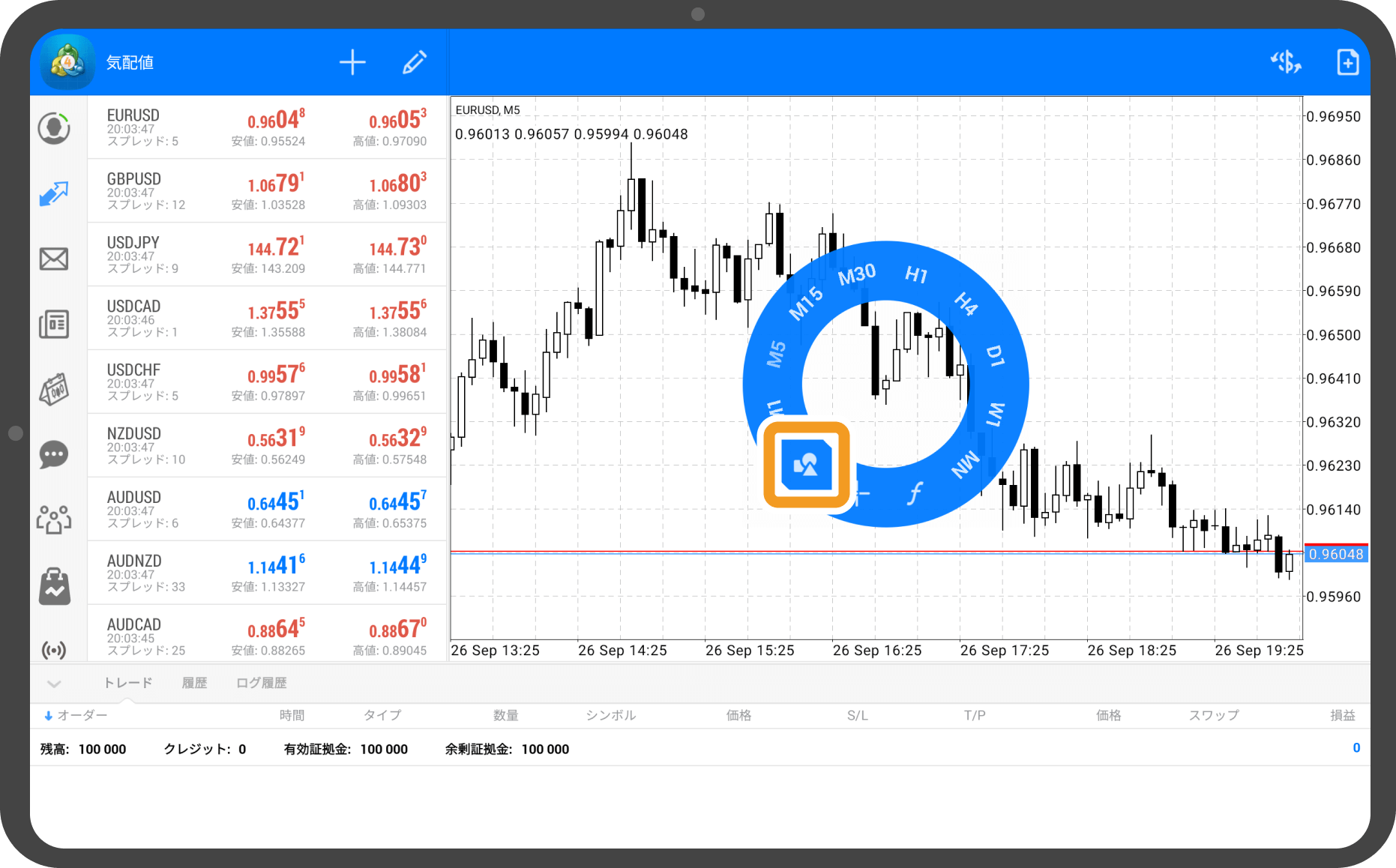Viewport: 1396px width, 868px height.
Task: Select the AUDNZD quote row
Action: 267,573
